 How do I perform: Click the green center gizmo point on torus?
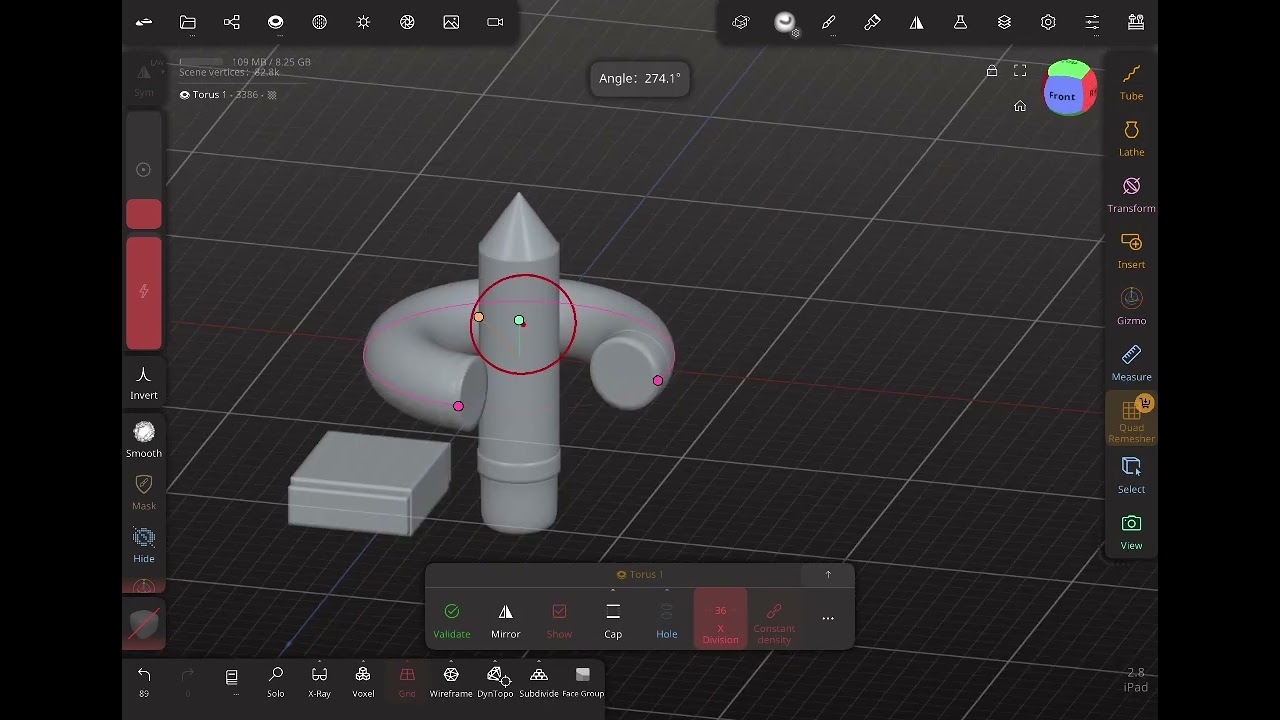pyautogui.click(x=519, y=320)
